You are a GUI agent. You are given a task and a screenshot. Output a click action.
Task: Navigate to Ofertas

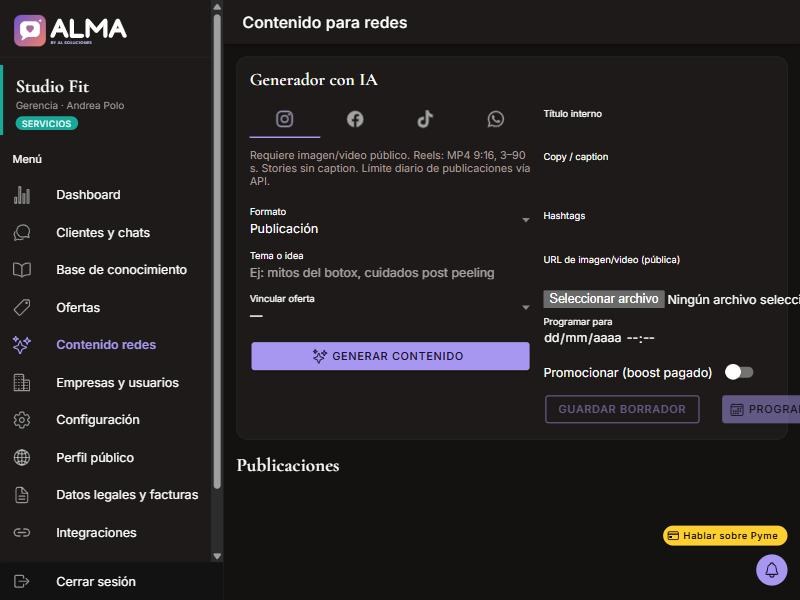pyautogui.click(x=106, y=308)
